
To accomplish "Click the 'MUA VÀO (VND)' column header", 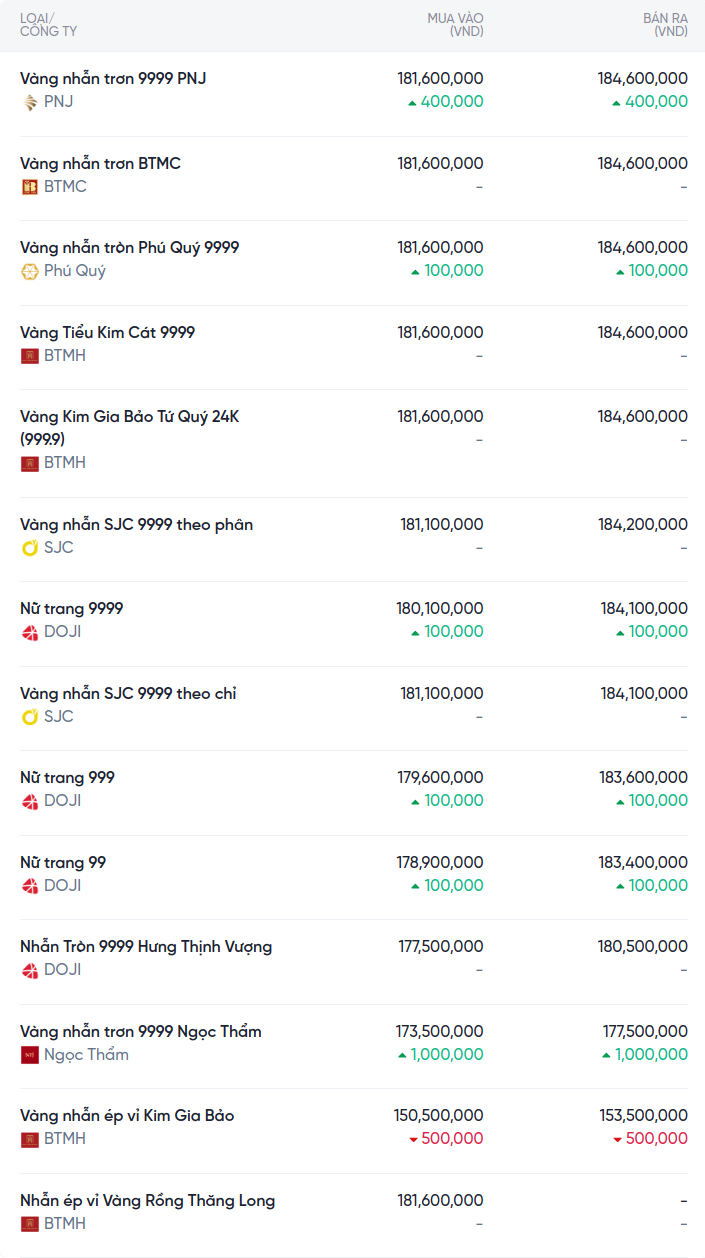I will click(x=455, y=25).
